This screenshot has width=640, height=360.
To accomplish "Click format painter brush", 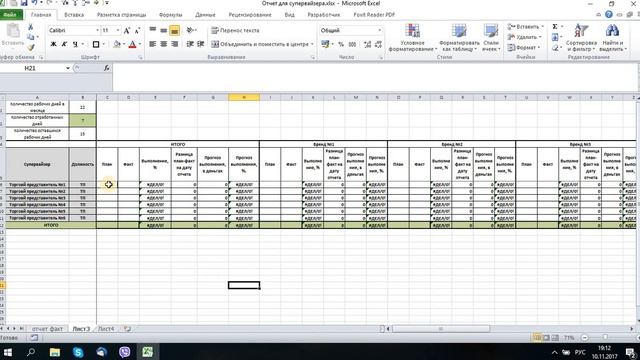I will (x=31, y=47).
